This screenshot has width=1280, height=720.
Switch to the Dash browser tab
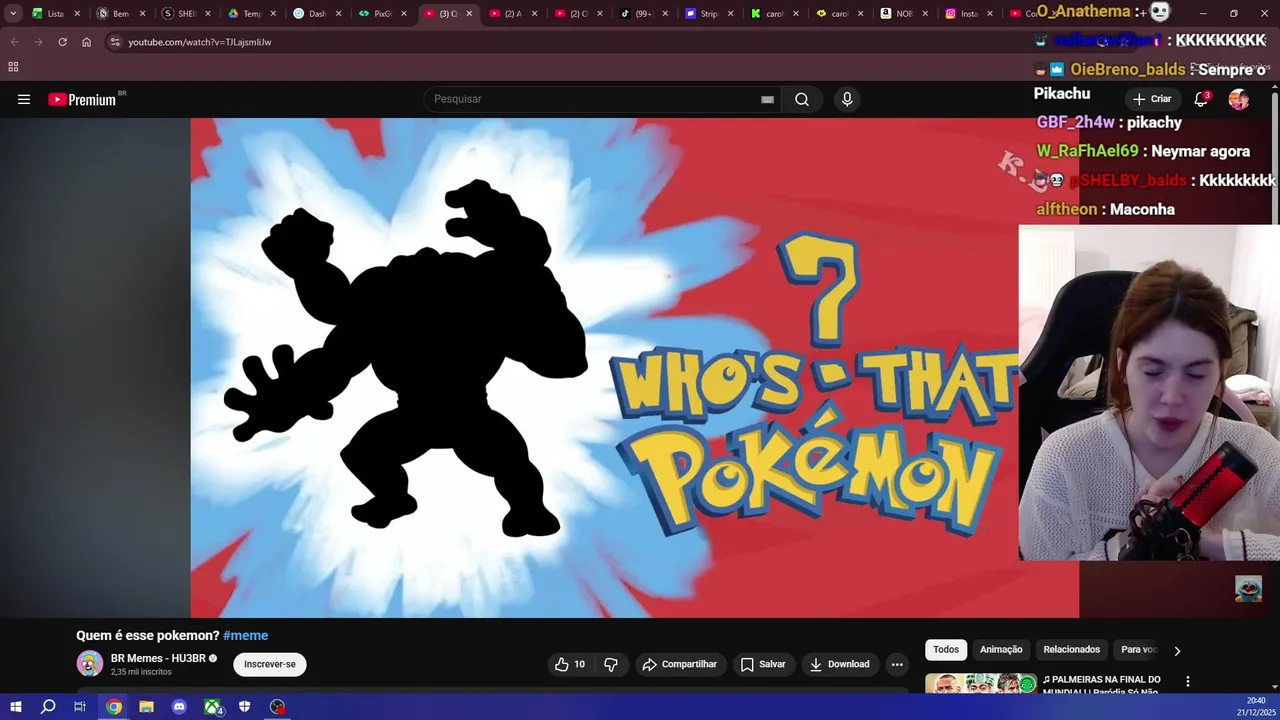pyautogui.click(x=317, y=14)
